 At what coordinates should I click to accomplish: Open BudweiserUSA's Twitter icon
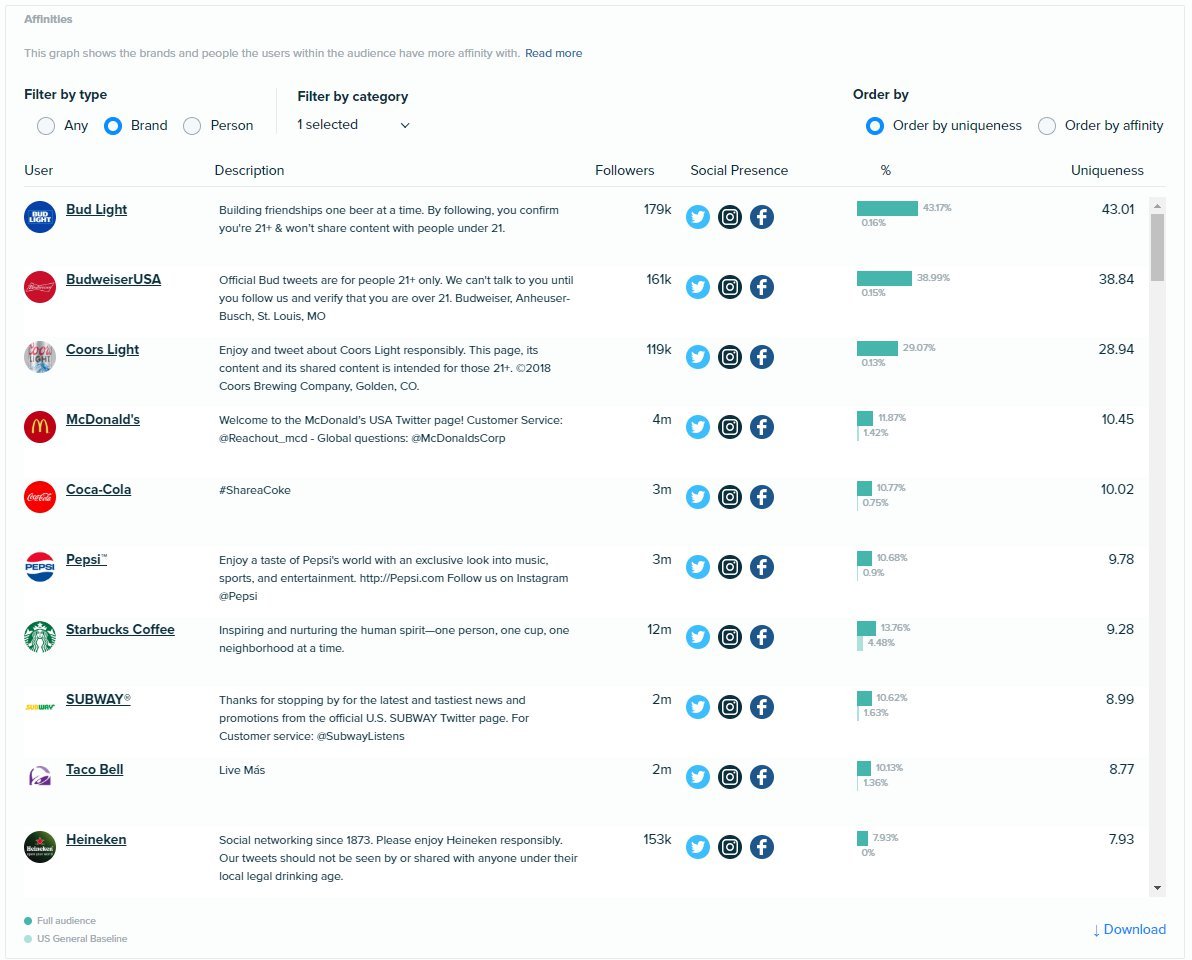coord(697,287)
